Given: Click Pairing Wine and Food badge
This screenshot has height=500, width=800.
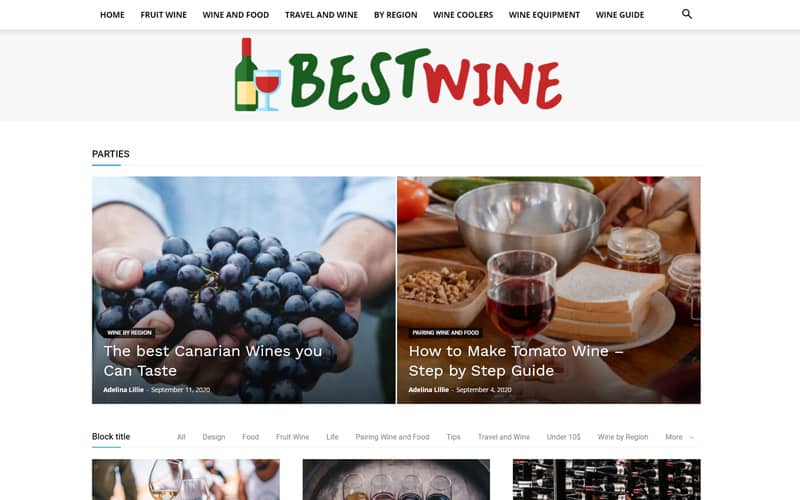Looking at the screenshot, I should tap(445, 333).
